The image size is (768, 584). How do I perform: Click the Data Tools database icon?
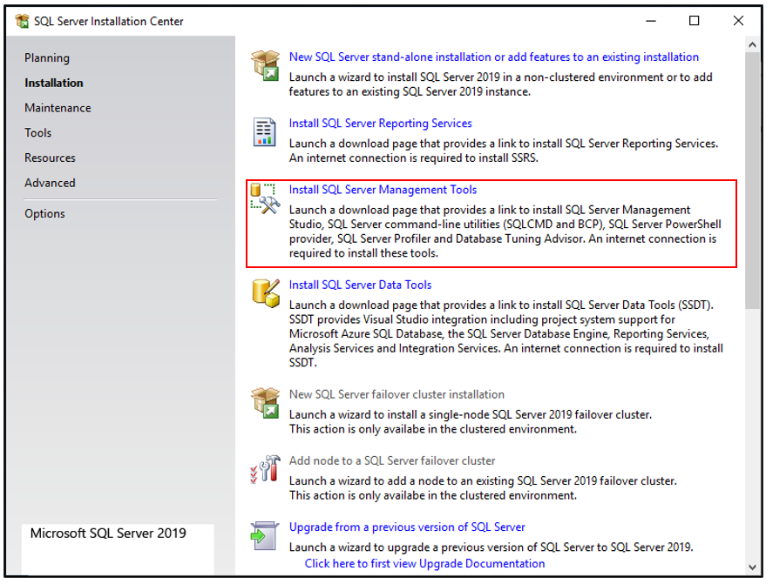[266, 293]
